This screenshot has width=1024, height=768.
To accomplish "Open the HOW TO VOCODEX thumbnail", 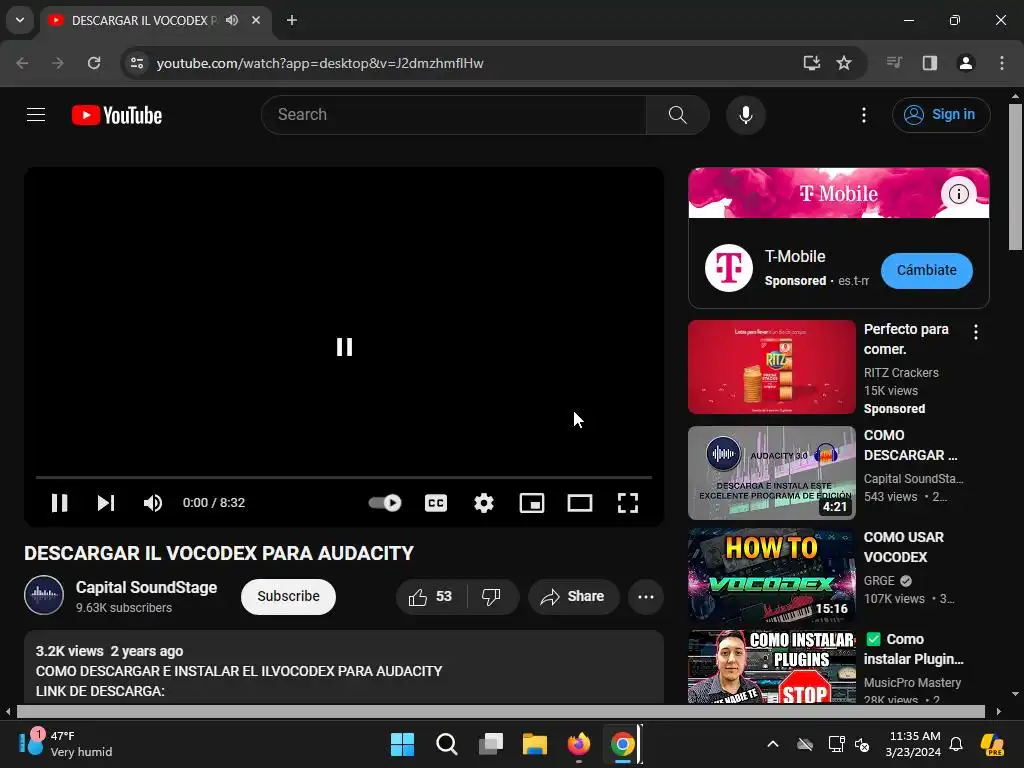I will [771, 575].
